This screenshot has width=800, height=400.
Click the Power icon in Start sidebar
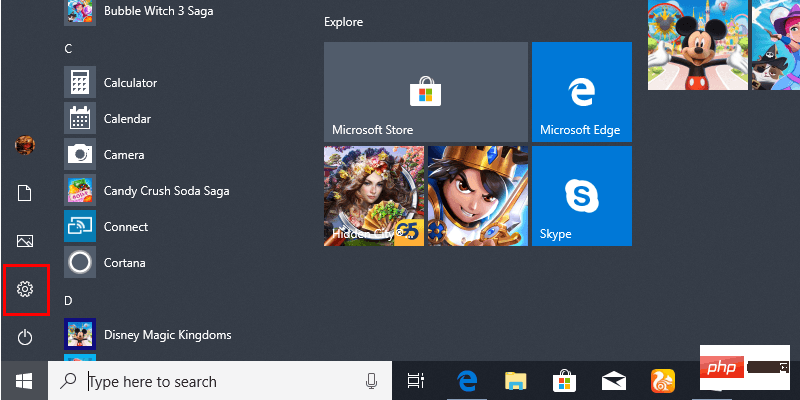[x=25, y=337]
